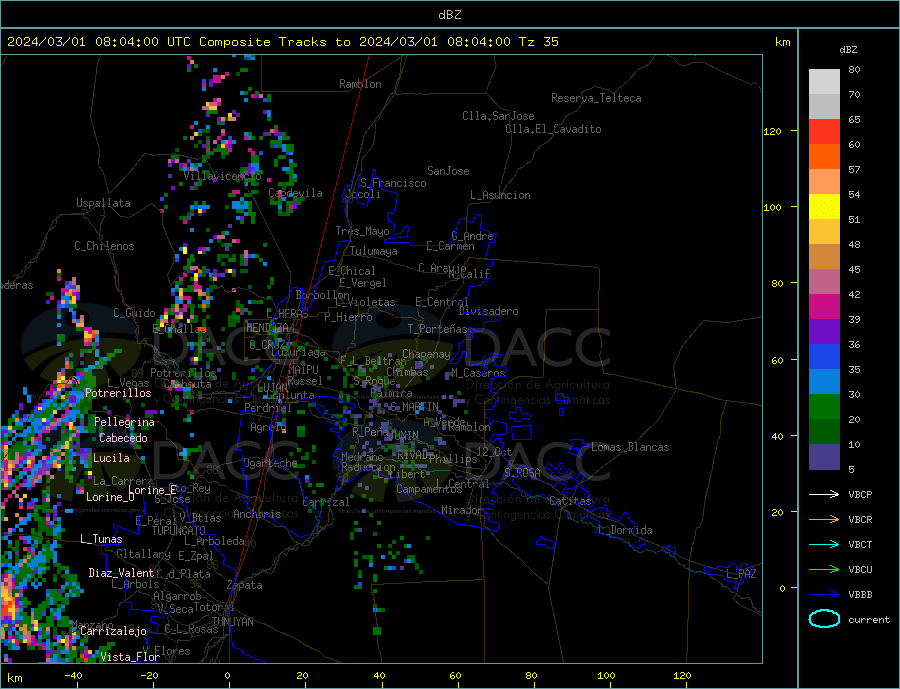
Task: Click the dBZ title at top
Action: (x=449, y=15)
